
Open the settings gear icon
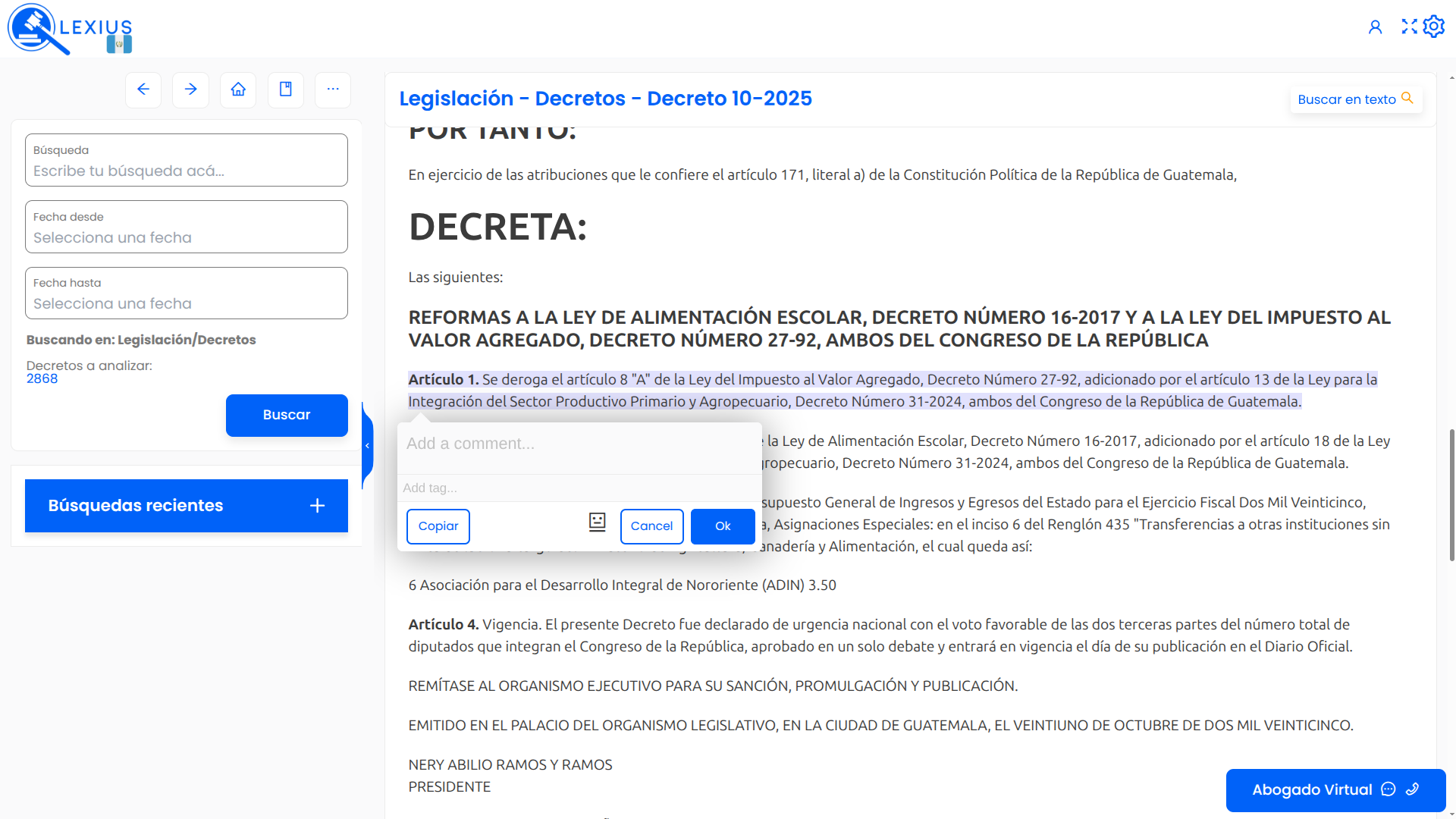coord(1434,26)
